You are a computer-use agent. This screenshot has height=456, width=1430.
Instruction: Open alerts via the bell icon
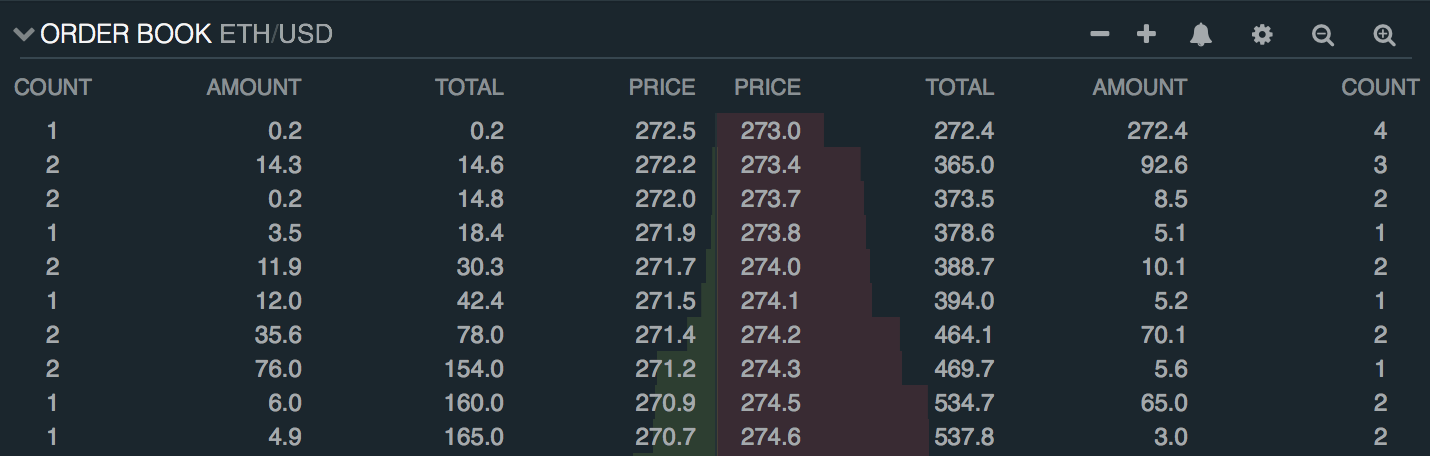click(1201, 35)
